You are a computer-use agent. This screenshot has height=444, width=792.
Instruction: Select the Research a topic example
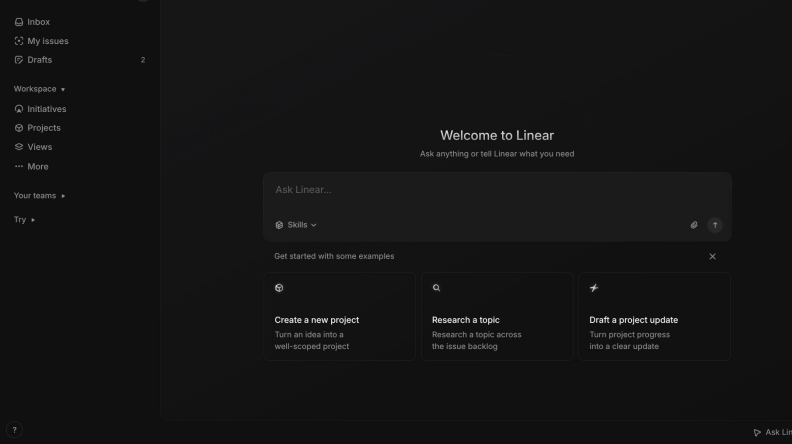497,317
